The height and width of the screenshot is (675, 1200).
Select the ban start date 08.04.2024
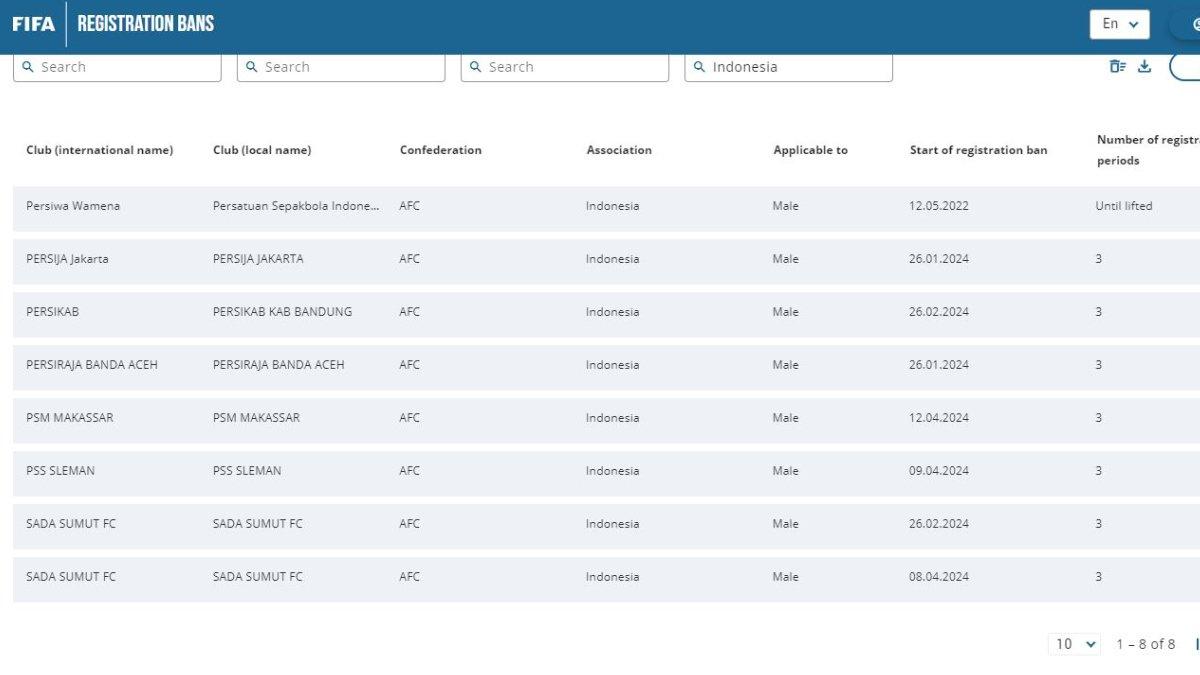click(x=939, y=577)
